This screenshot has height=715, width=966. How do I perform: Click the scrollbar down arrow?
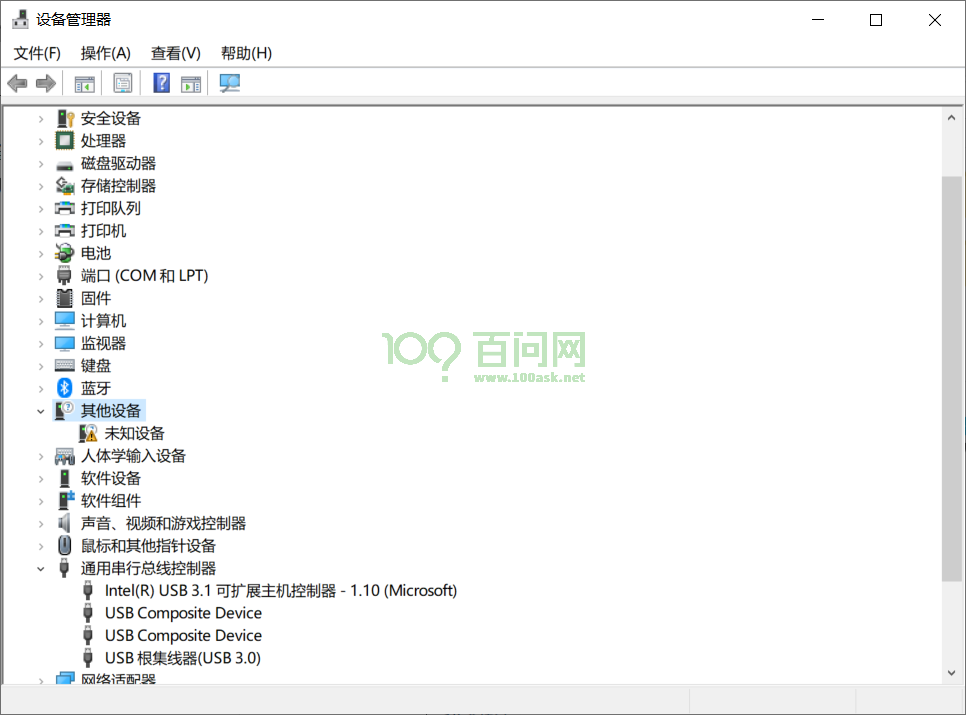tap(951, 673)
